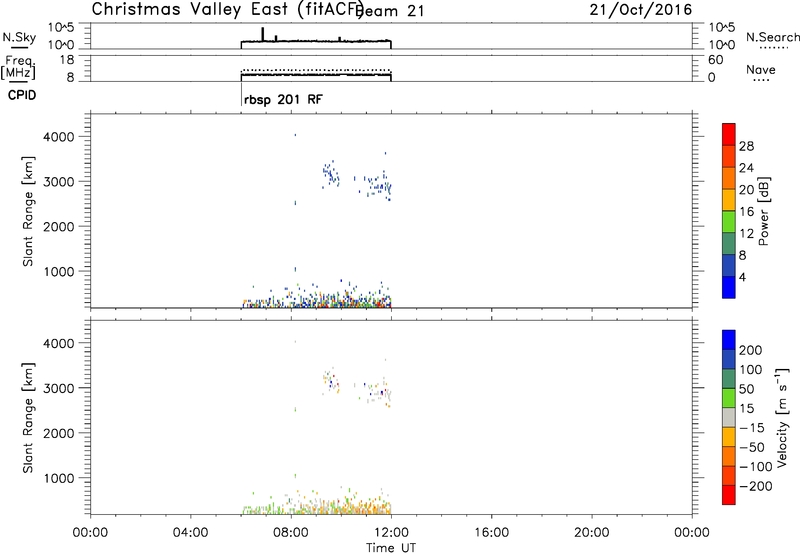Click the 'Beam 21' label
800x554 pixels.
click(x=391, y=11)
